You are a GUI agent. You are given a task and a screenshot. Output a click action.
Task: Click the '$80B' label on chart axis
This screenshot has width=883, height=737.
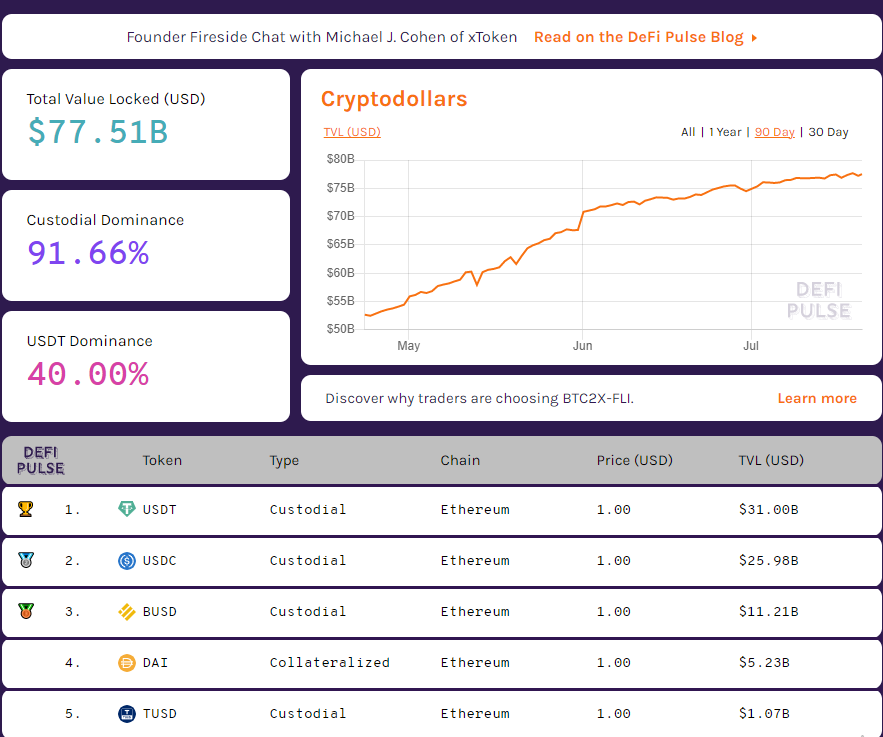[x=340, y=159]
